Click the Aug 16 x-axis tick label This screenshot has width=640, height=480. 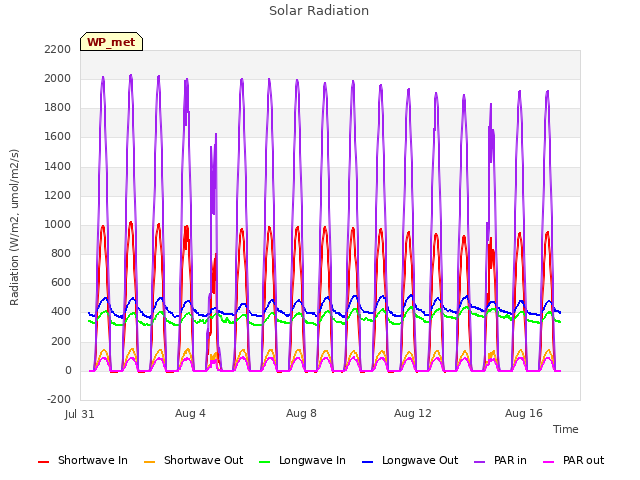point(524,413)
